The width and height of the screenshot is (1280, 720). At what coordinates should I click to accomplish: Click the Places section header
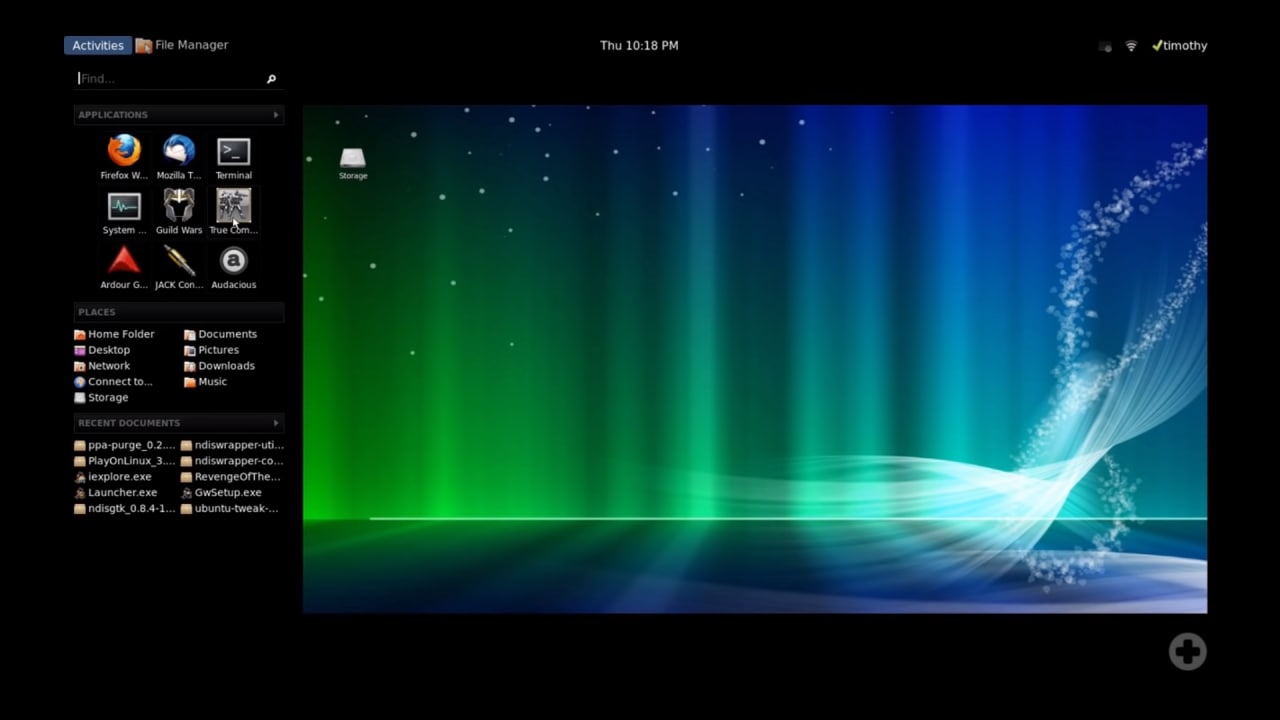click(179, 312)
